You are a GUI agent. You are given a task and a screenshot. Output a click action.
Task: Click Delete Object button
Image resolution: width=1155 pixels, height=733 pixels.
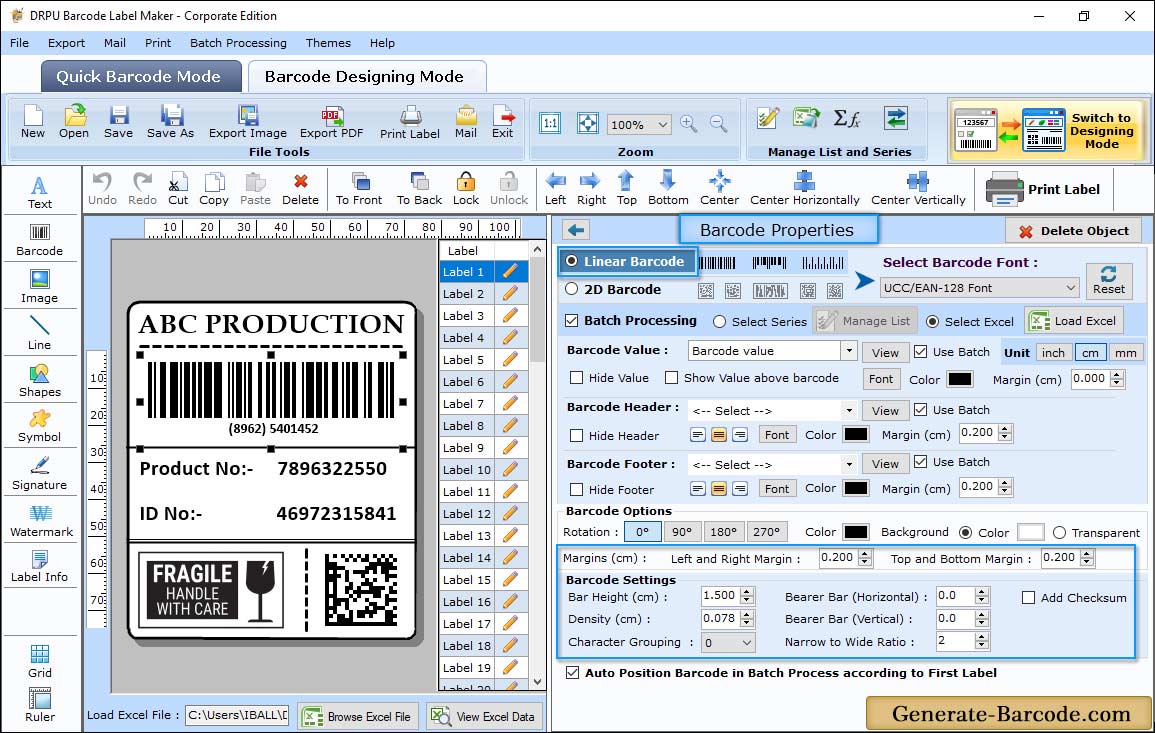1073,231
